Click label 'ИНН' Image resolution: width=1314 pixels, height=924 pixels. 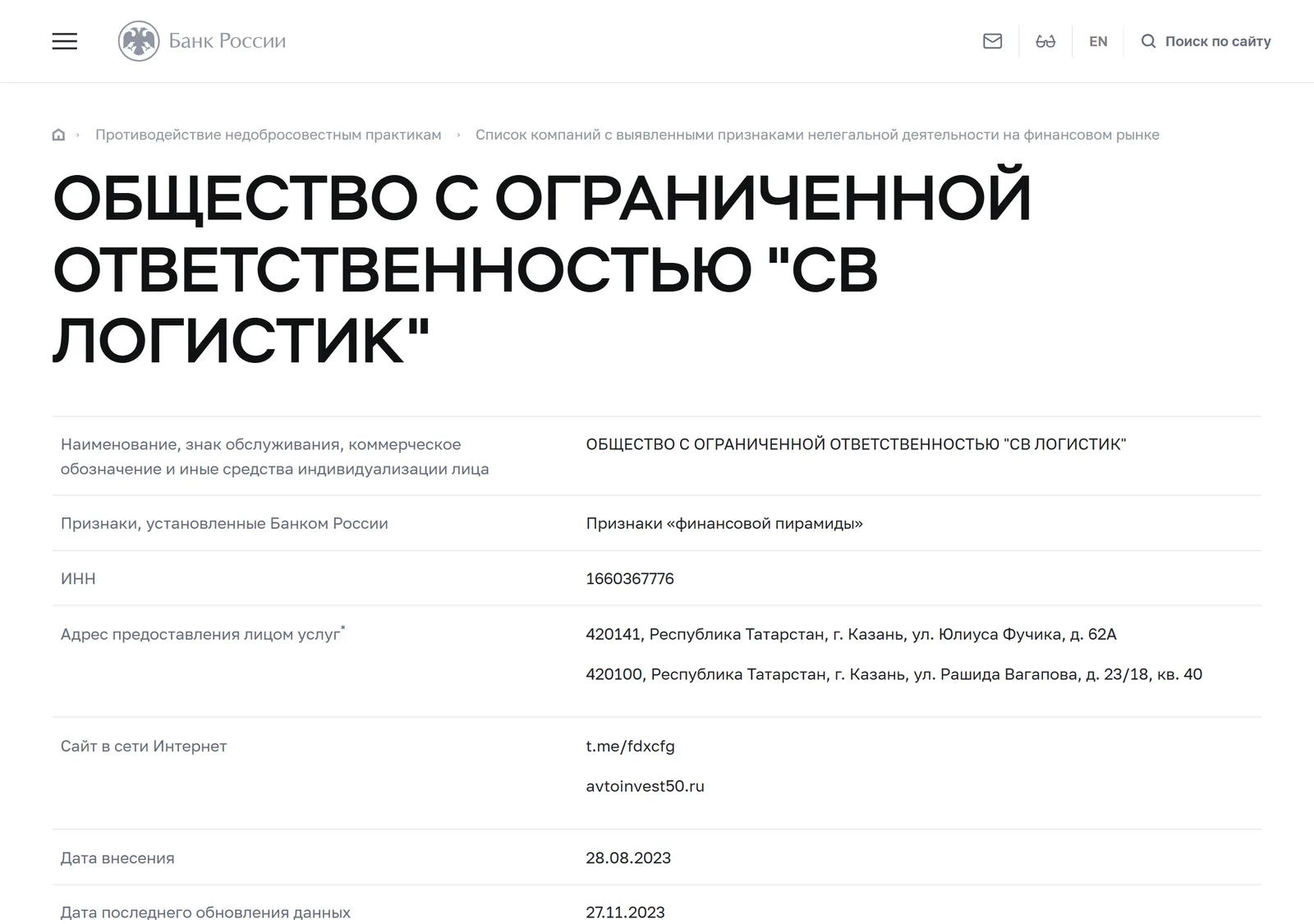78,579
